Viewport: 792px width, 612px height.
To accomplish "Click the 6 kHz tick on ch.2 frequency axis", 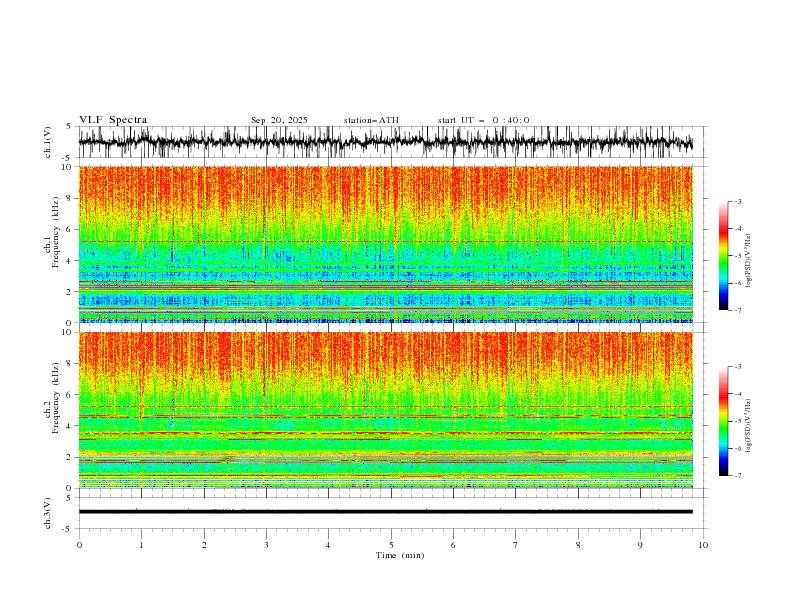I will click(x=70, y=395).
